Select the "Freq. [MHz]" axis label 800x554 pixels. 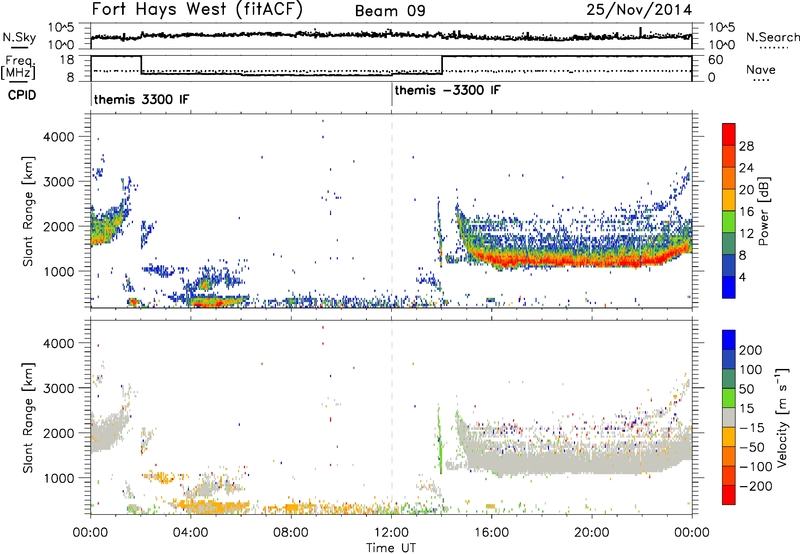[x=19, y=68]
